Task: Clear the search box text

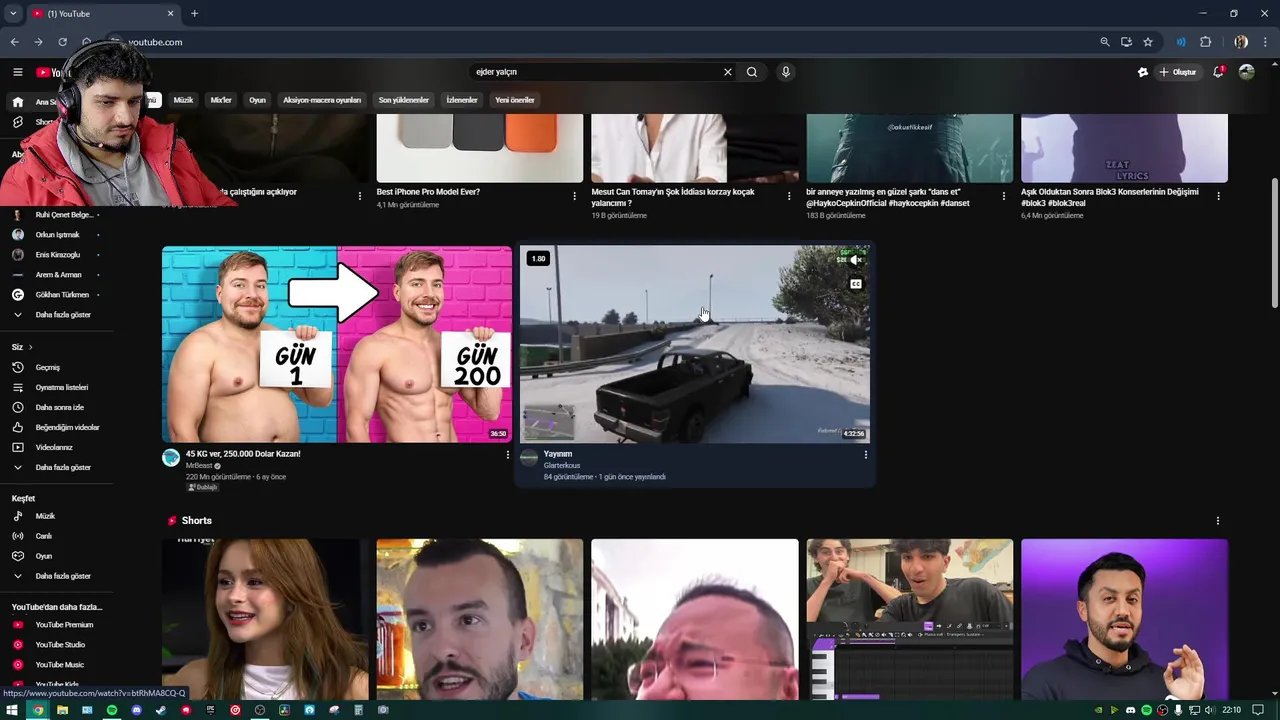Action: (728, 72)
